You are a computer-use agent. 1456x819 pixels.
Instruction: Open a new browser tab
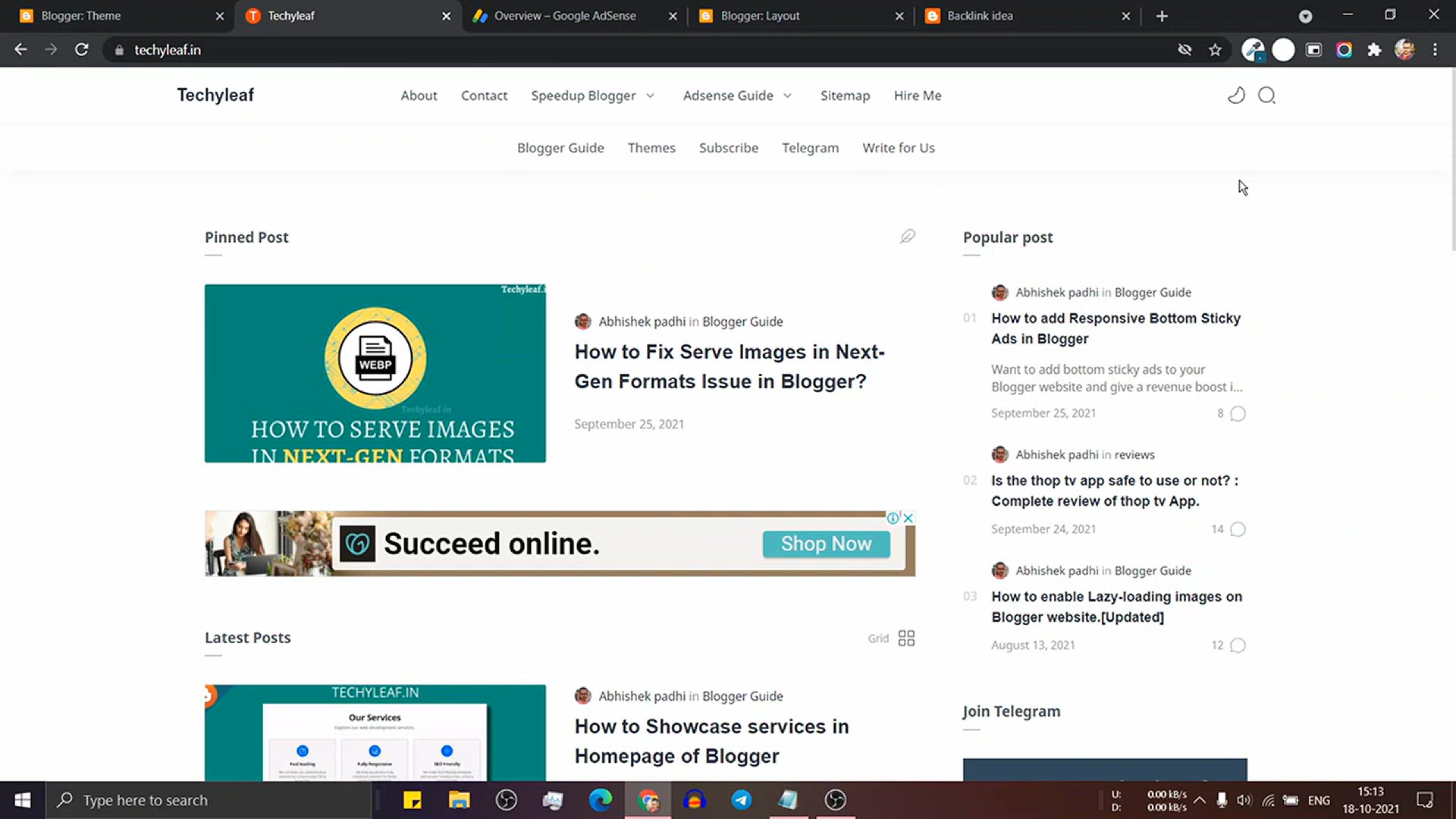[1162, 16]
